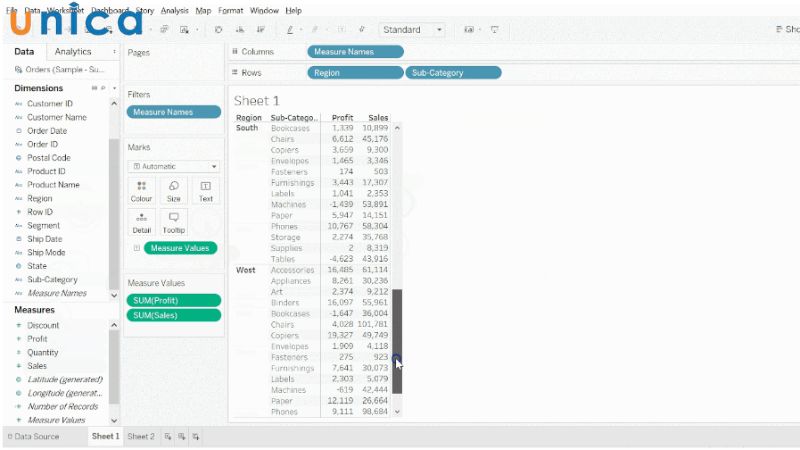
Task: Click the Dimensions search icon
Action: pos(103,88)
